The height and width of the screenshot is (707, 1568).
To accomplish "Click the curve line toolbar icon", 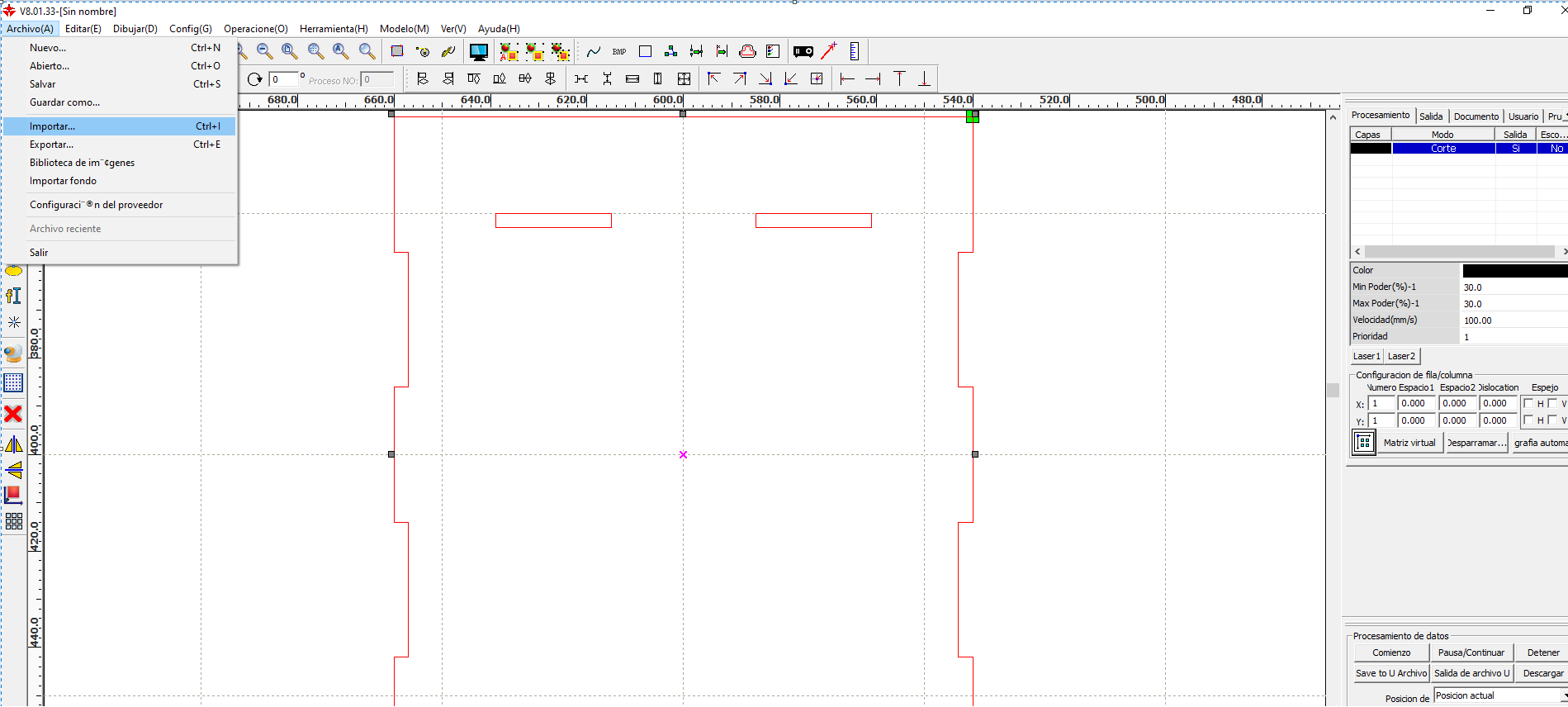I will point(594,51).
